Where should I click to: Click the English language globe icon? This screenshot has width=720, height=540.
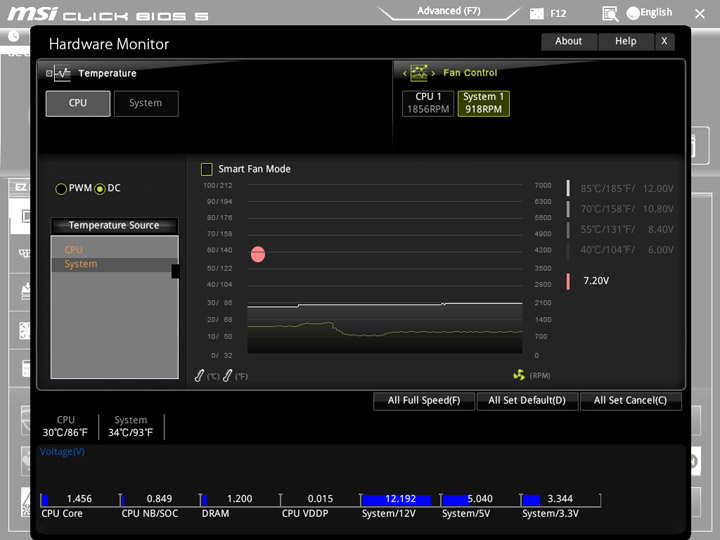tap(633, 13)
